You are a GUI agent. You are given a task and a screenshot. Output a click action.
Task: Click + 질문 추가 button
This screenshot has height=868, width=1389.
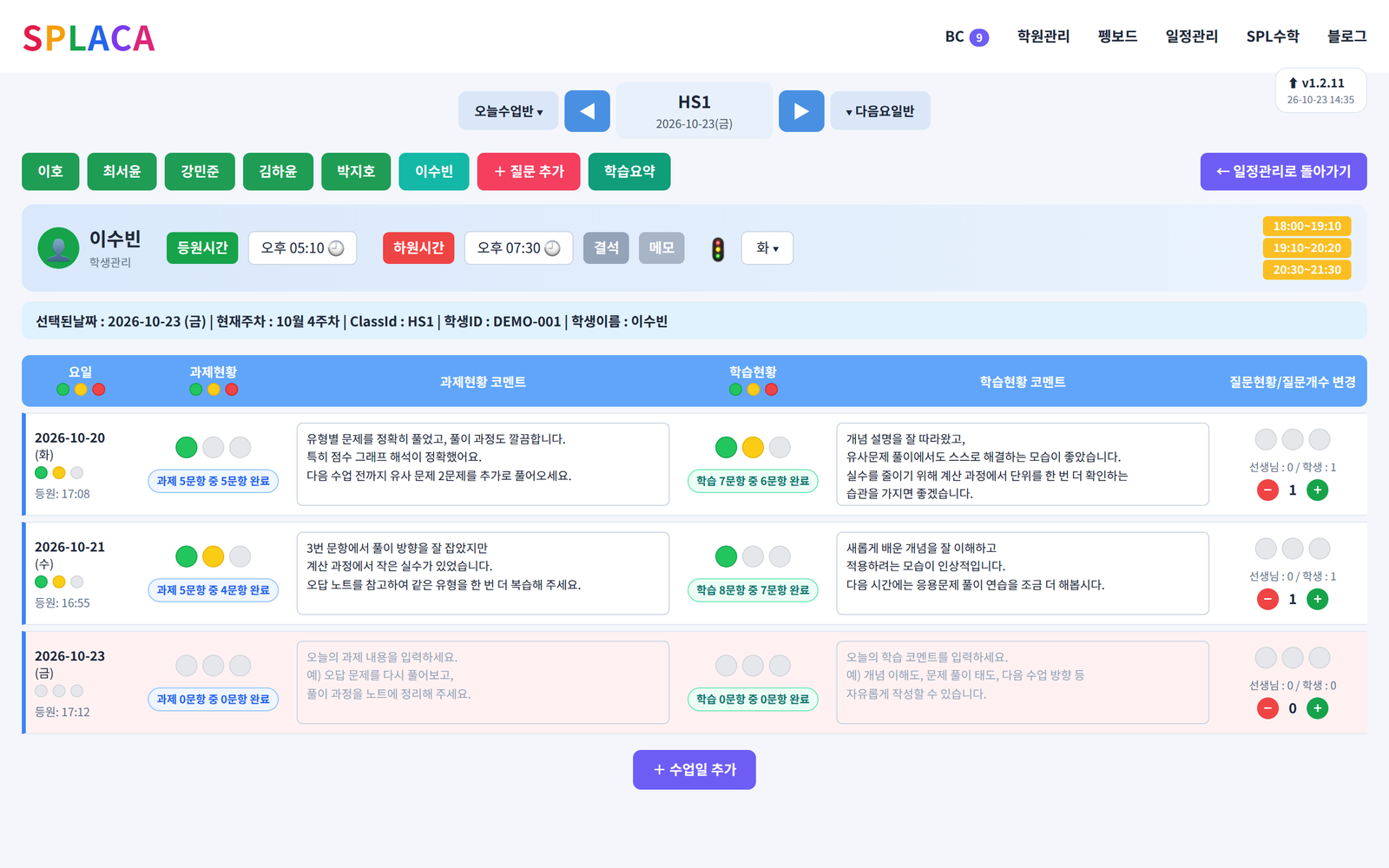coord(529,172)
